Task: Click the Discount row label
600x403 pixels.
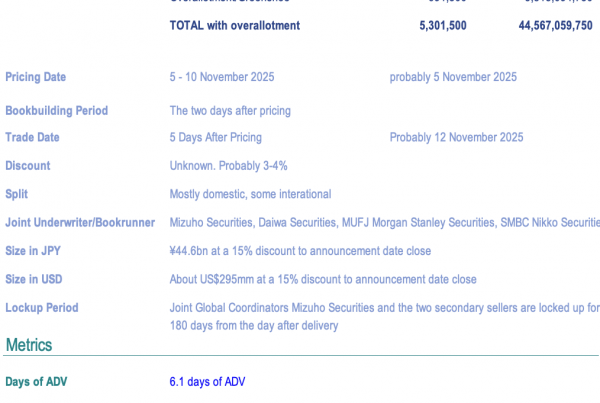Action: [x=27, y=166]
